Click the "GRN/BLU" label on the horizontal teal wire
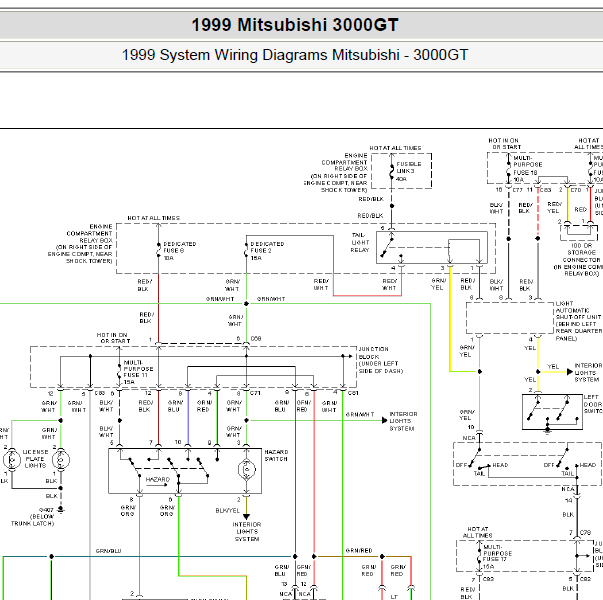603x600 pixels. (108, 551)
